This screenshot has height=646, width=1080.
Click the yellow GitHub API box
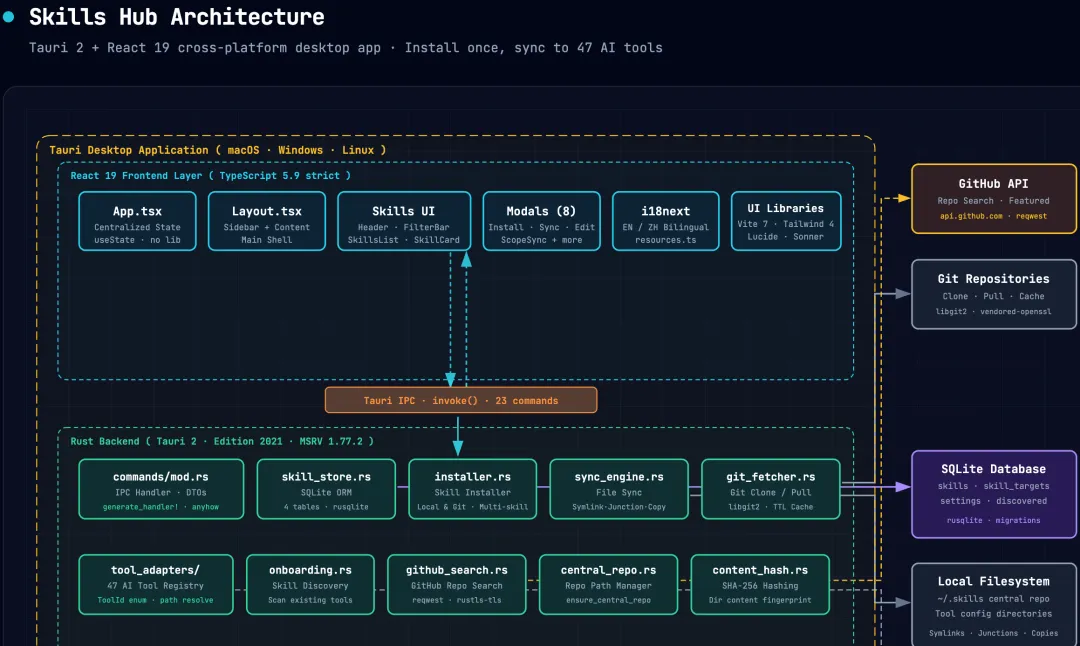994,199
